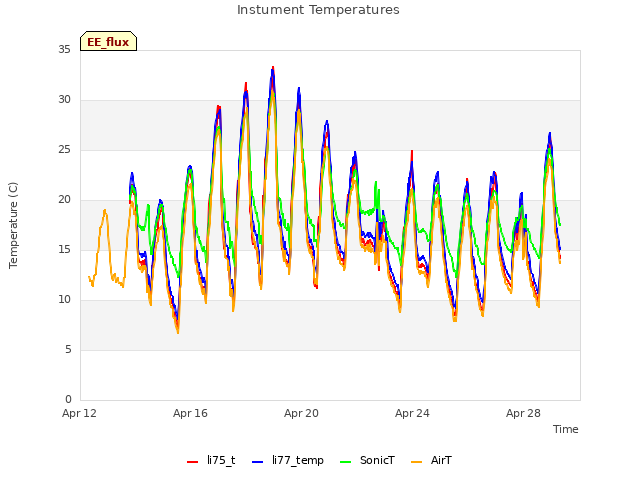Click the highest temperature peak near Apr 19
Image resolution: width=640 pixels, height=480 pixels.
click(273, 67)
